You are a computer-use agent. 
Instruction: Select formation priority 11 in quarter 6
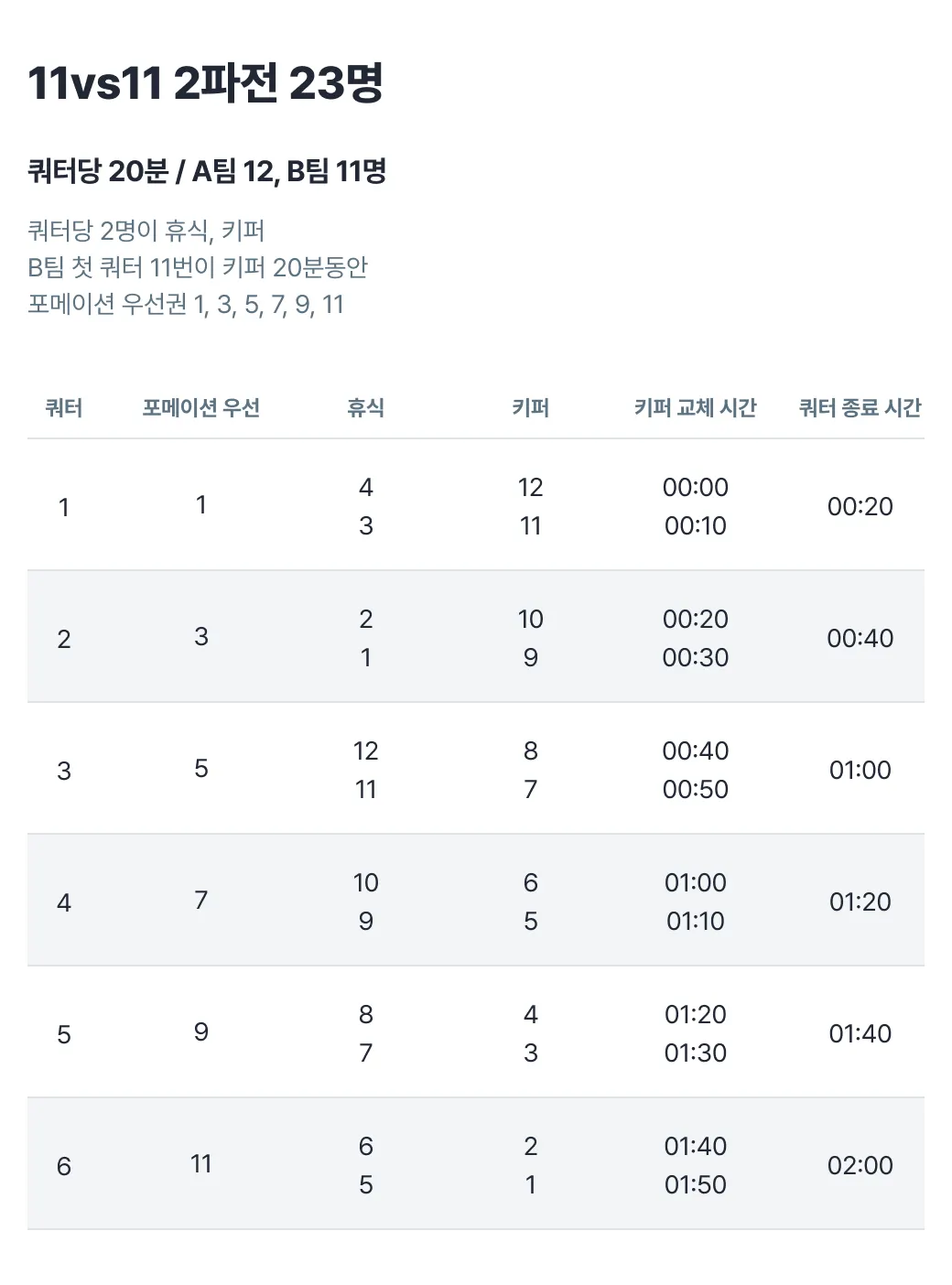tap(201, 1164)
